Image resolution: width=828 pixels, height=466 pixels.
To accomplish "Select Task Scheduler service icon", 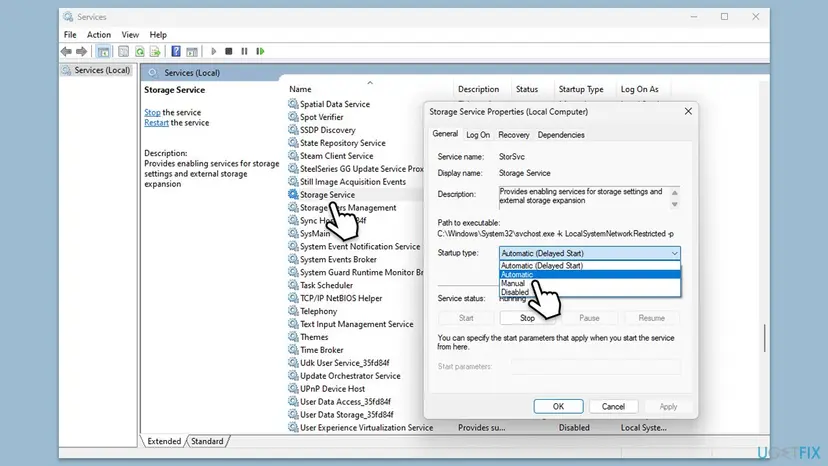I will (293, 285).
